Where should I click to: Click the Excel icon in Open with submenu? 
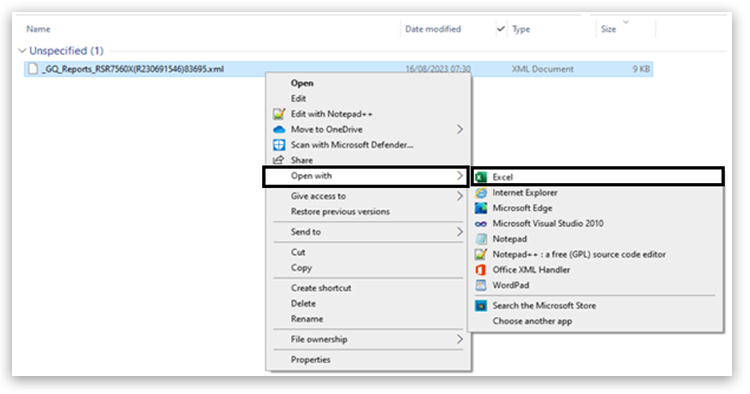(x=481, y=177)
